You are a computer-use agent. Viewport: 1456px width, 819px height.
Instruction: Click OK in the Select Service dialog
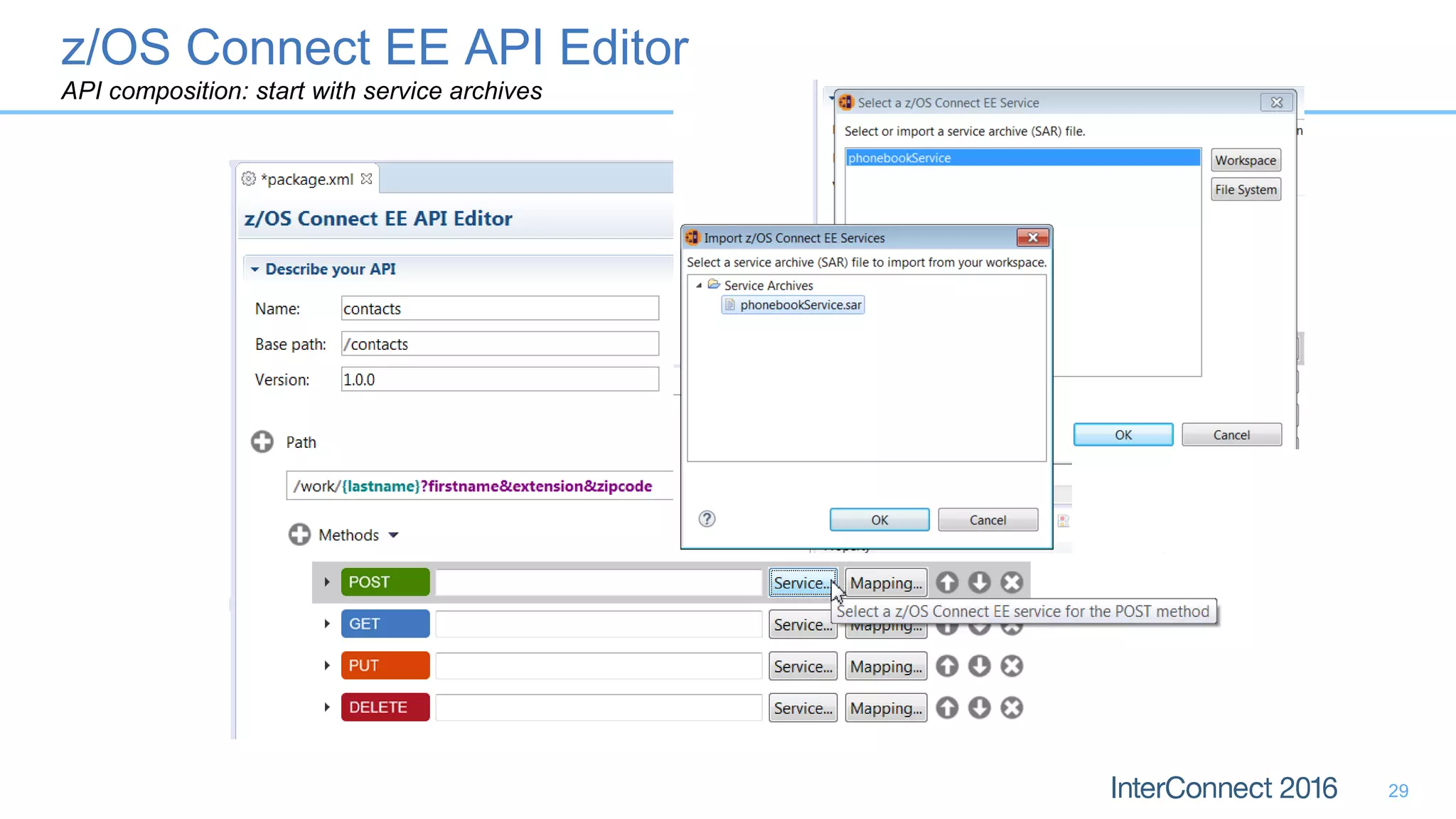(1123, 434)
